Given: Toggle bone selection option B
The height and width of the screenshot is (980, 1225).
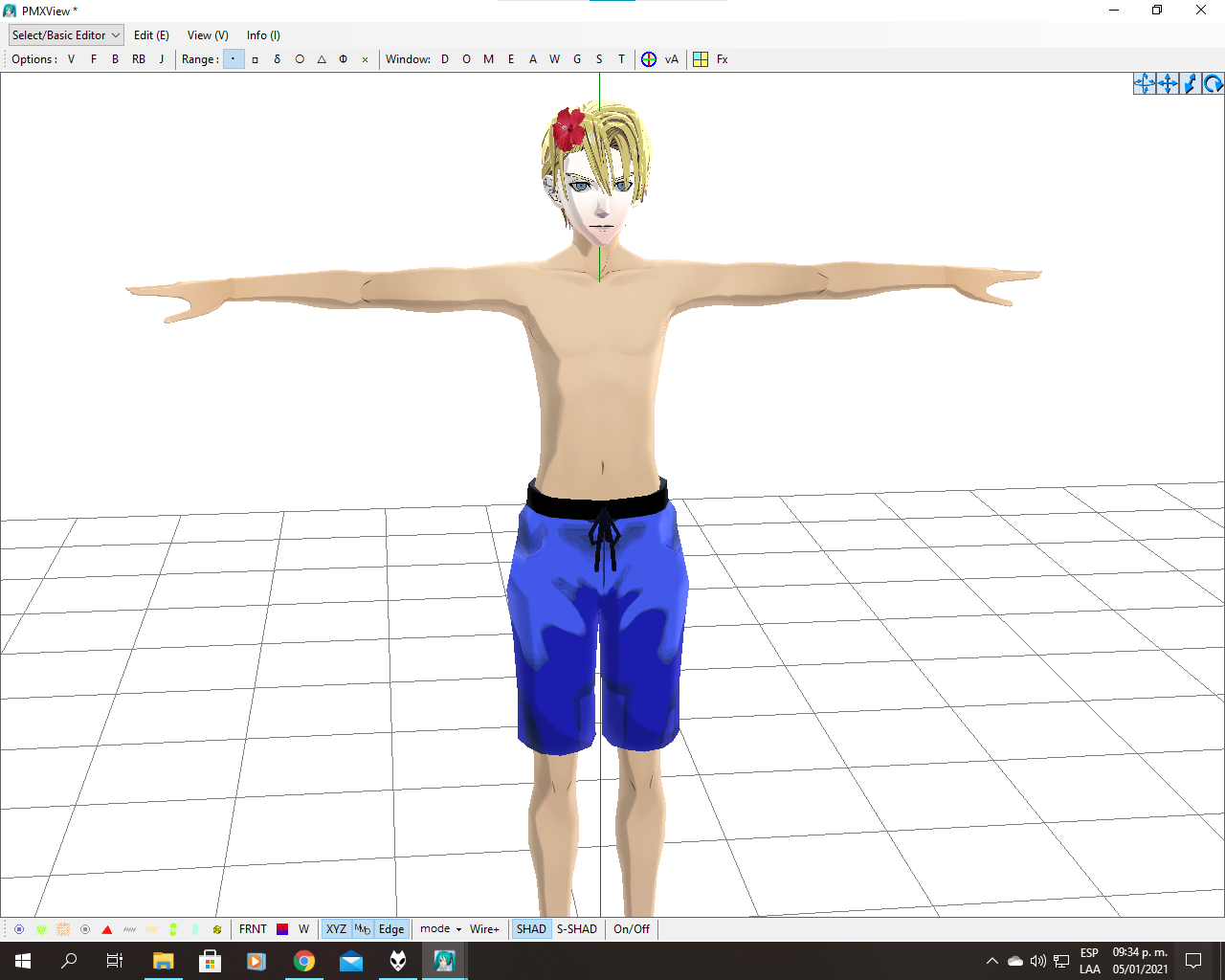Looking at the screenshot, I should tap(116, 59).
